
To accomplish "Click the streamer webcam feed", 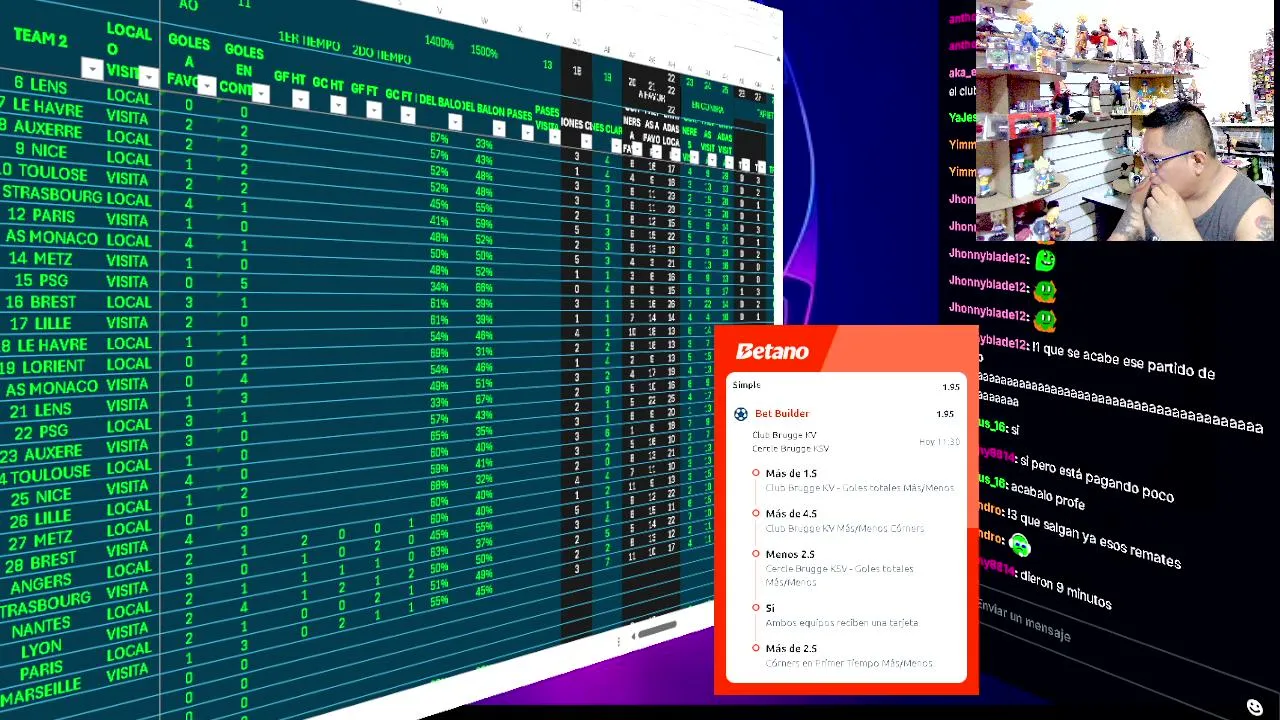I will coord(1125,121).
